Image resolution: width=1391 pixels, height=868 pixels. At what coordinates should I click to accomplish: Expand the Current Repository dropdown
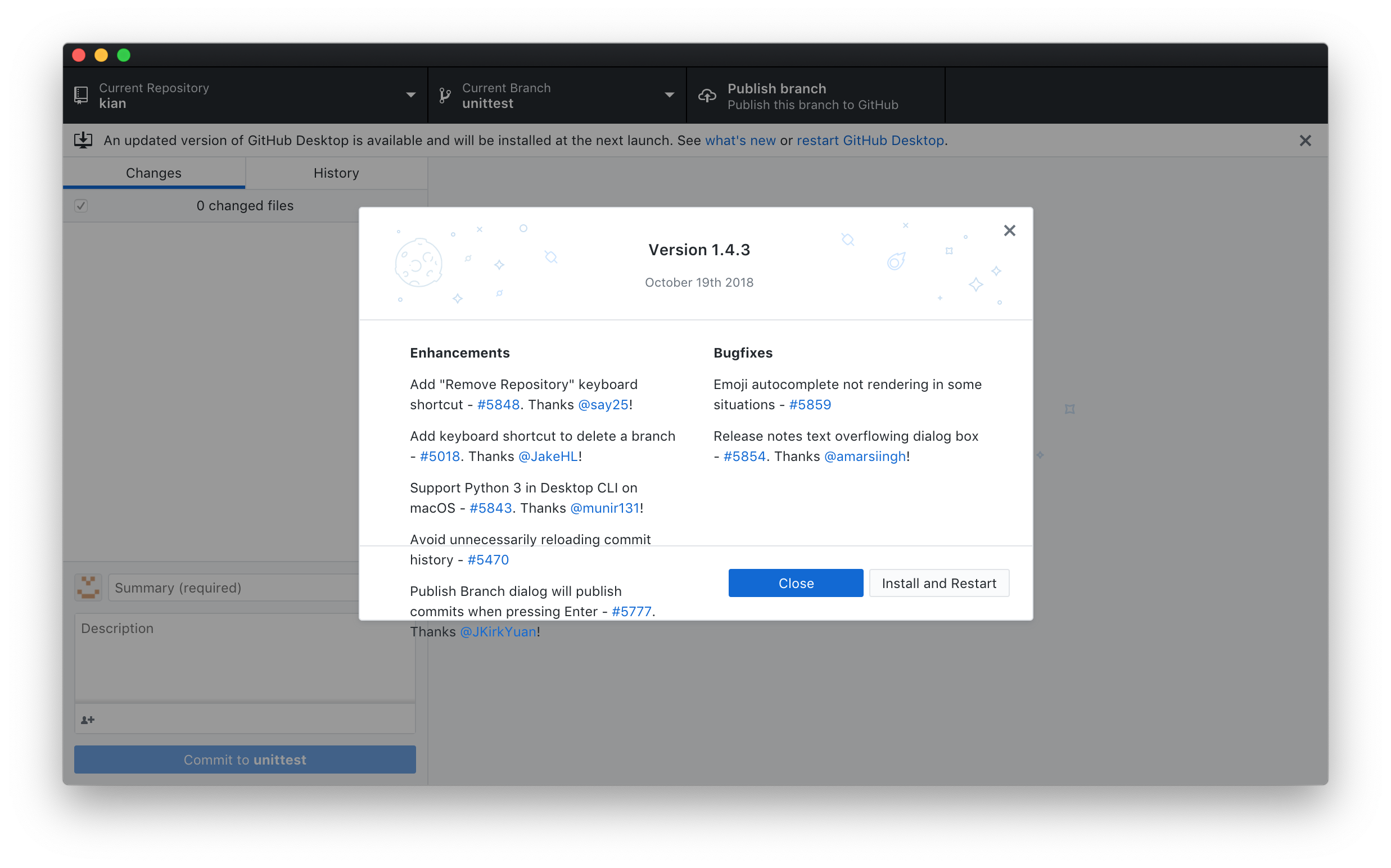coord(245,96)
